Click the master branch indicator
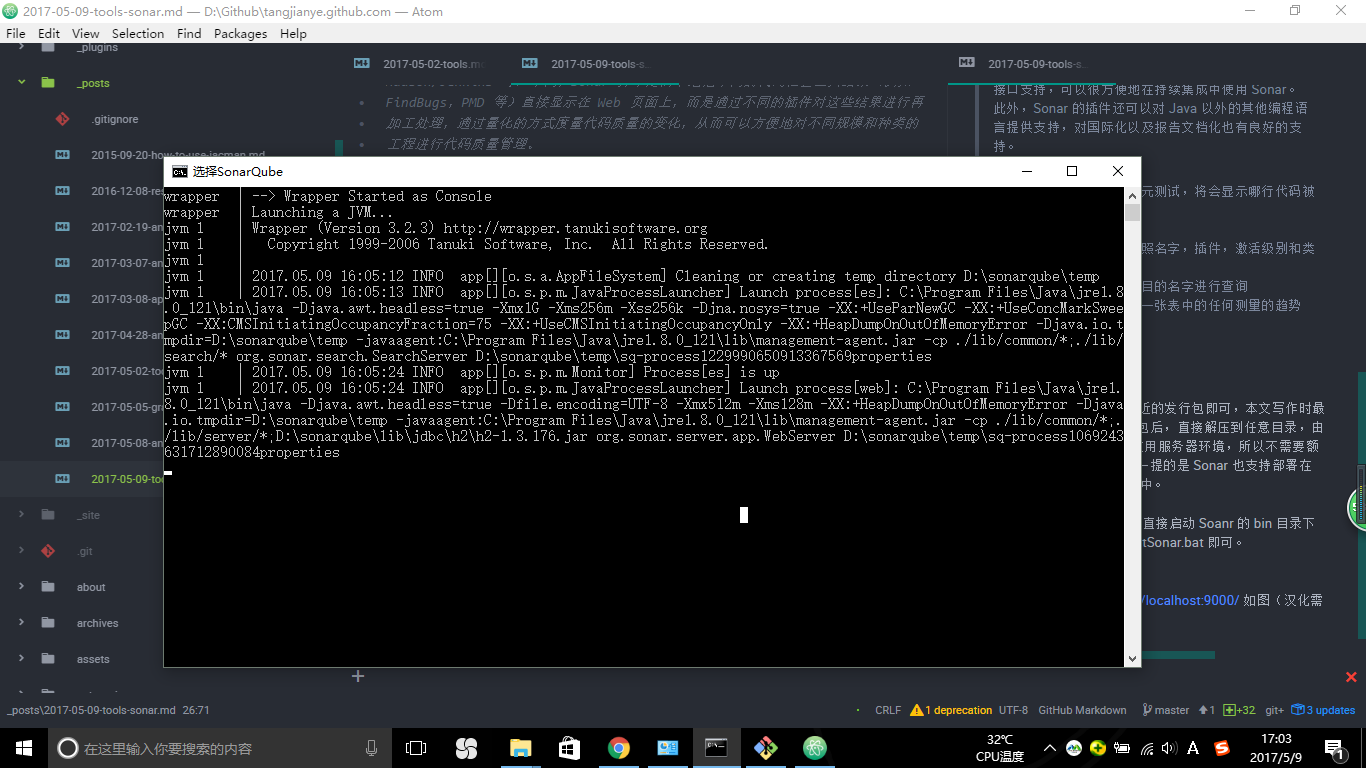The height and width of the screenshot is (768, 1366). 1165,710
